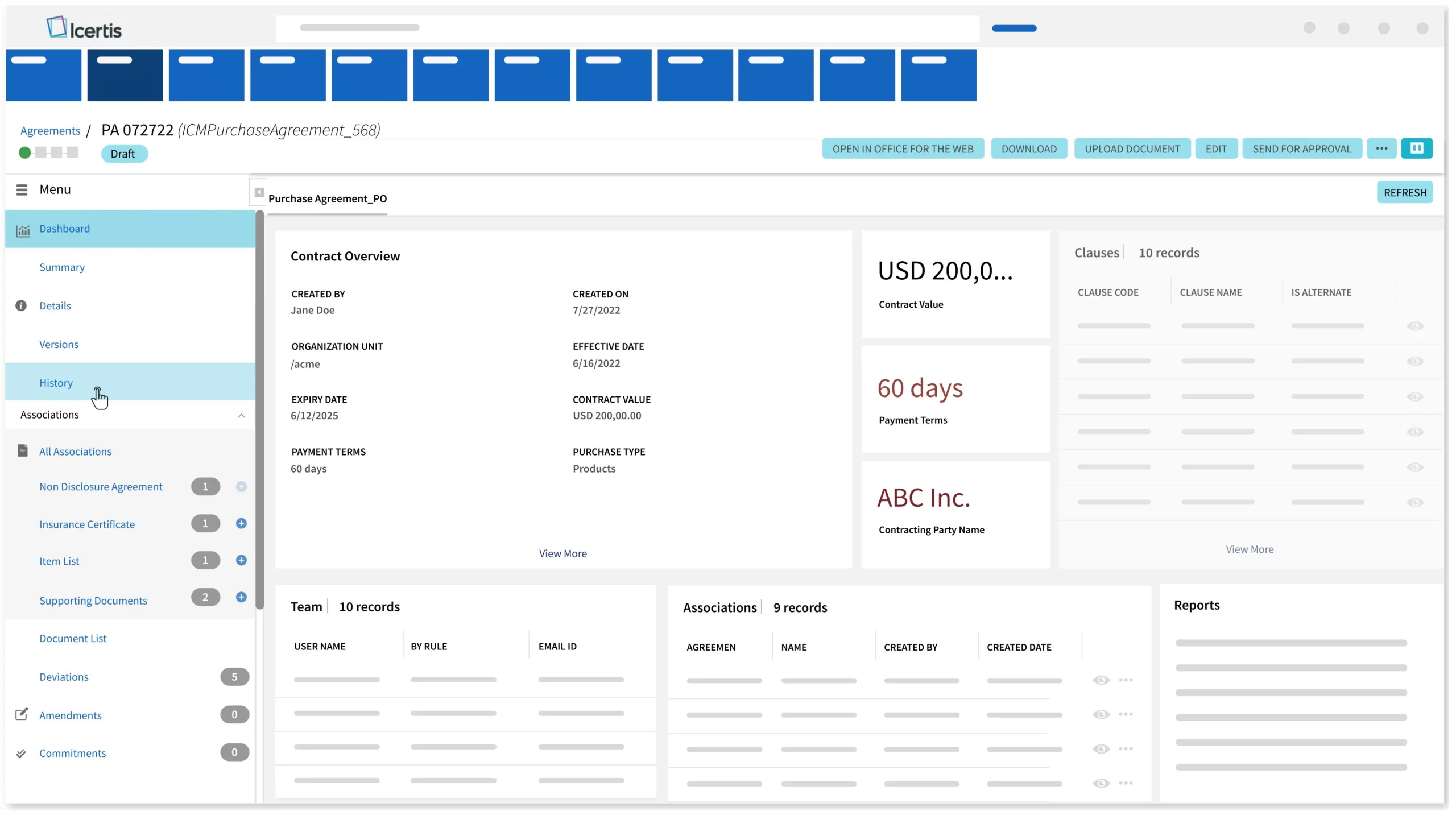Screen dimensions: 1456x815
Task: Expand the more options ellipsis menu
Action: click(1381, 149)
